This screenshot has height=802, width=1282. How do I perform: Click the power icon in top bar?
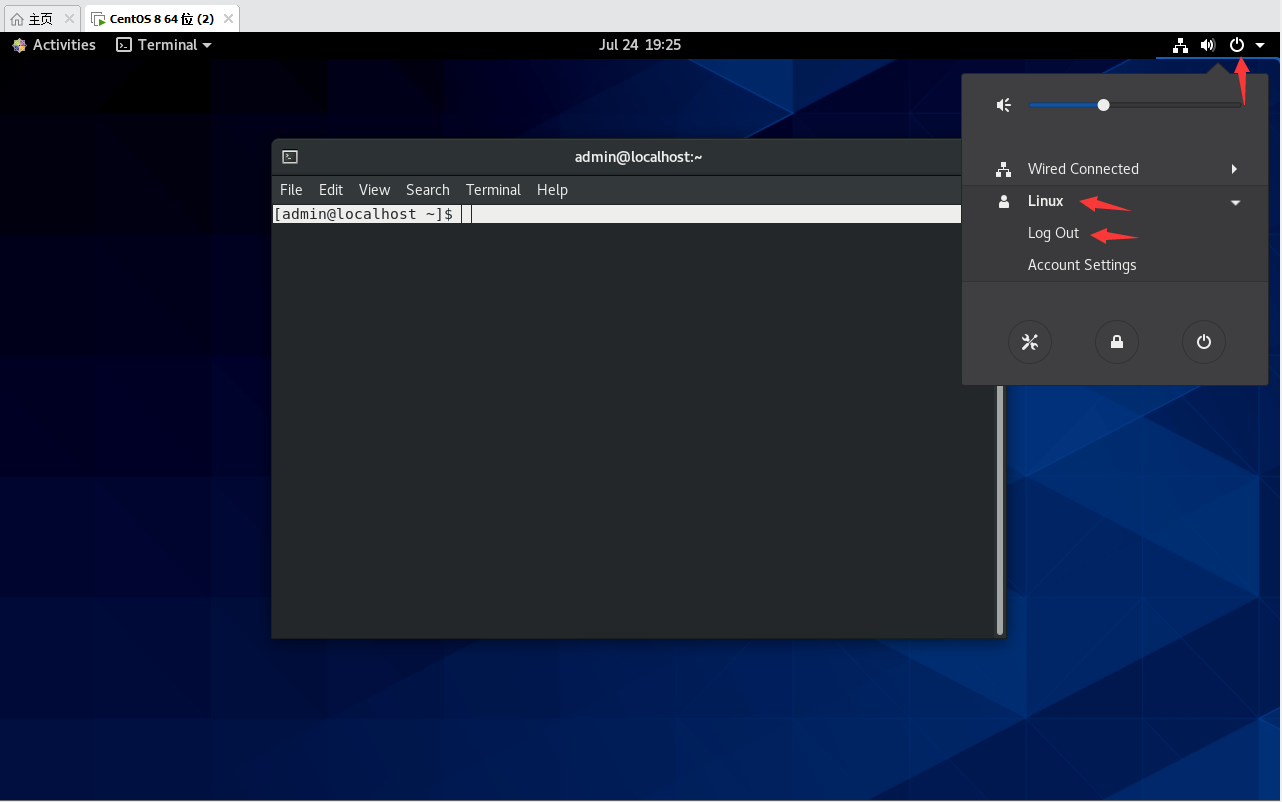pyautogui.click(x=1237, y=45)
